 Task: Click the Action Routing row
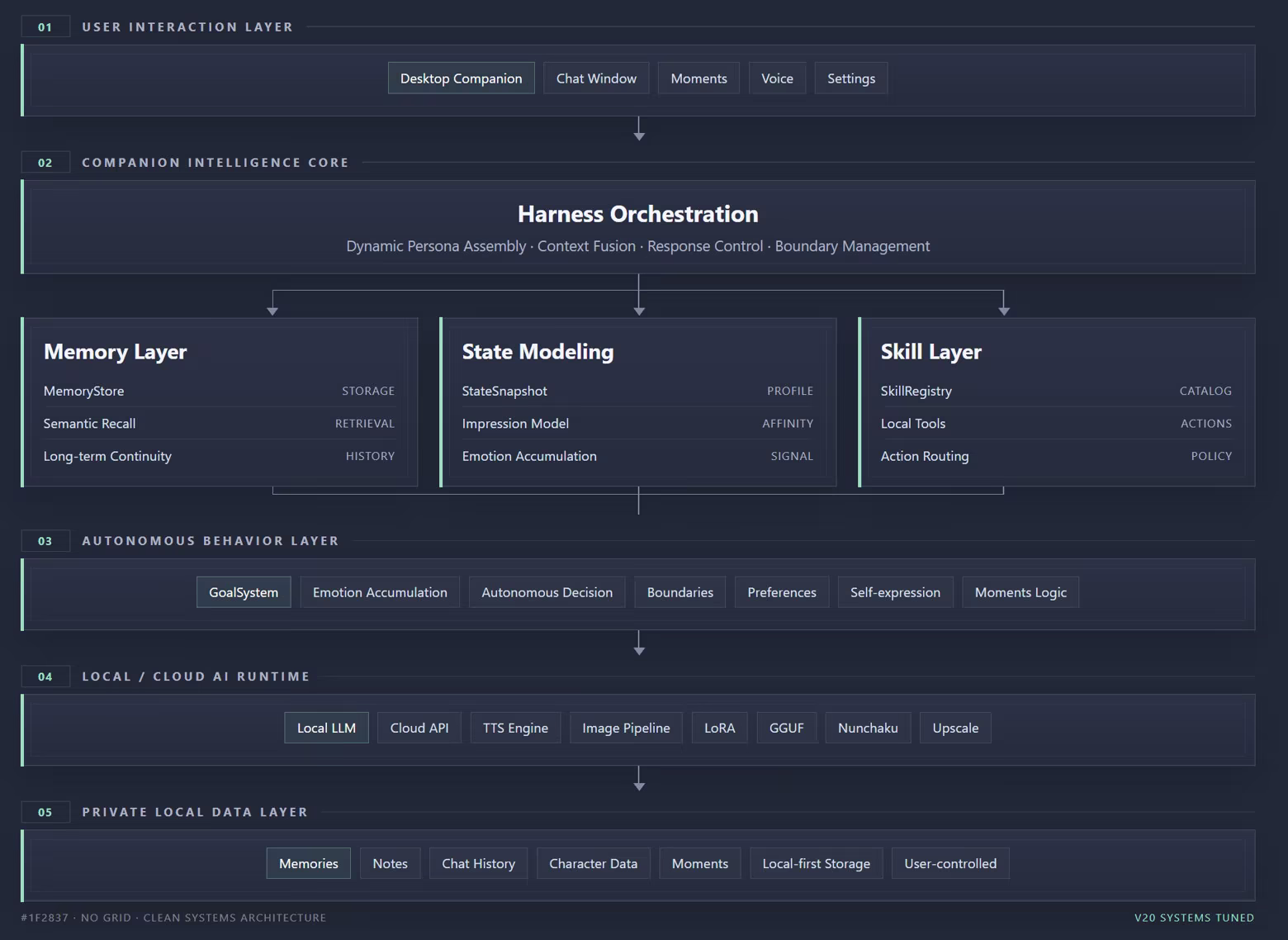click(x=1056, y=456)
